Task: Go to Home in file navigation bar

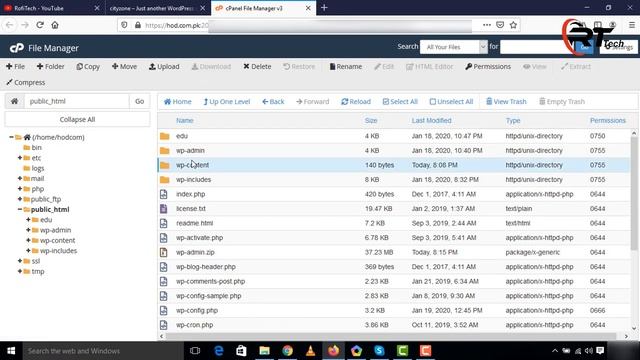Action: pyautogui.click(x=178, y=102)
